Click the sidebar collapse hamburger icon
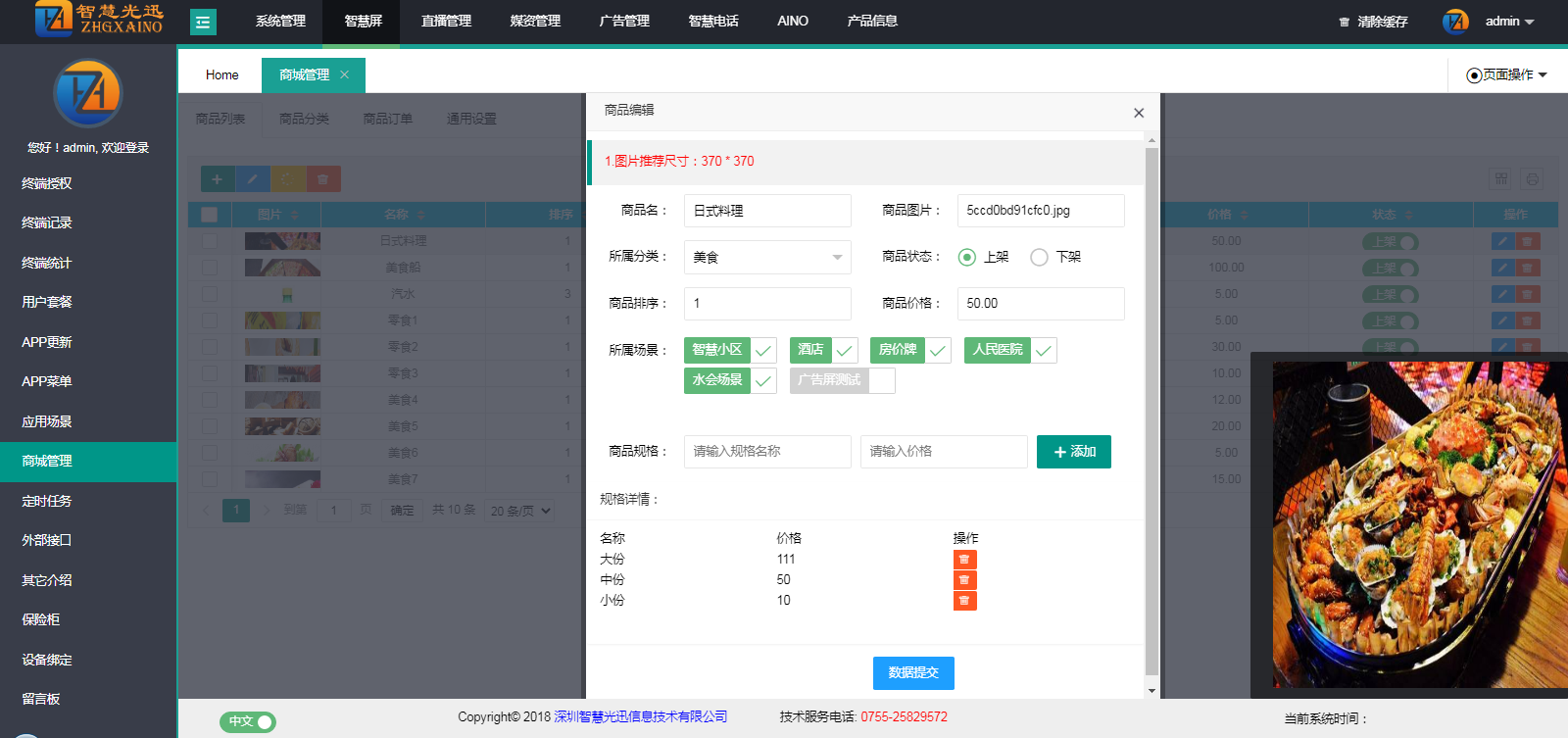The width and height of the screenshot is (1568, 738). pos(203,22)
